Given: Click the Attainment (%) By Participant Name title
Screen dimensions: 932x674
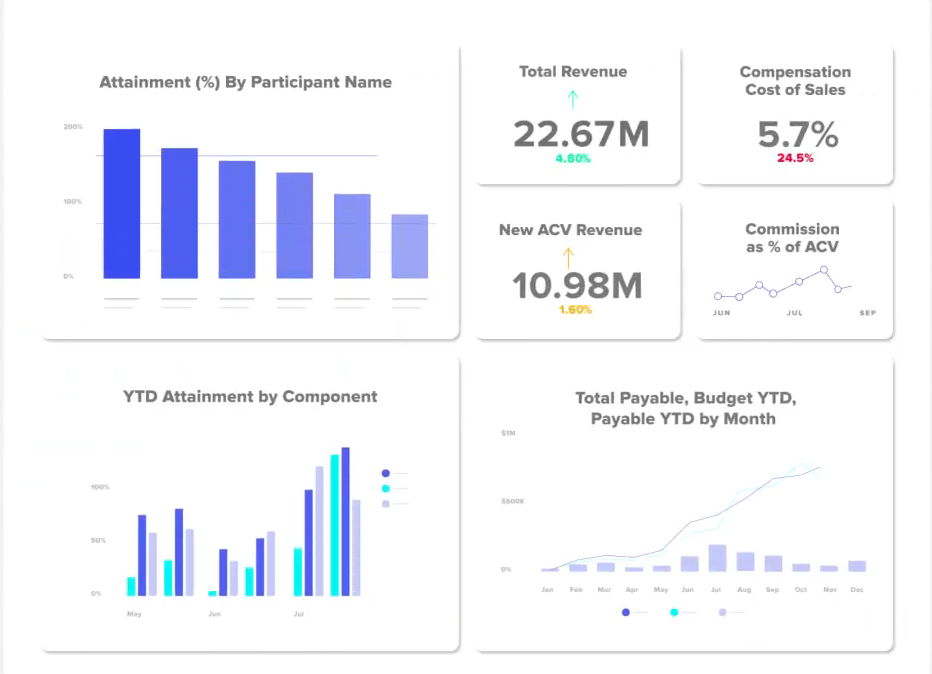Looking at the screenshot, I should (245, 82).
